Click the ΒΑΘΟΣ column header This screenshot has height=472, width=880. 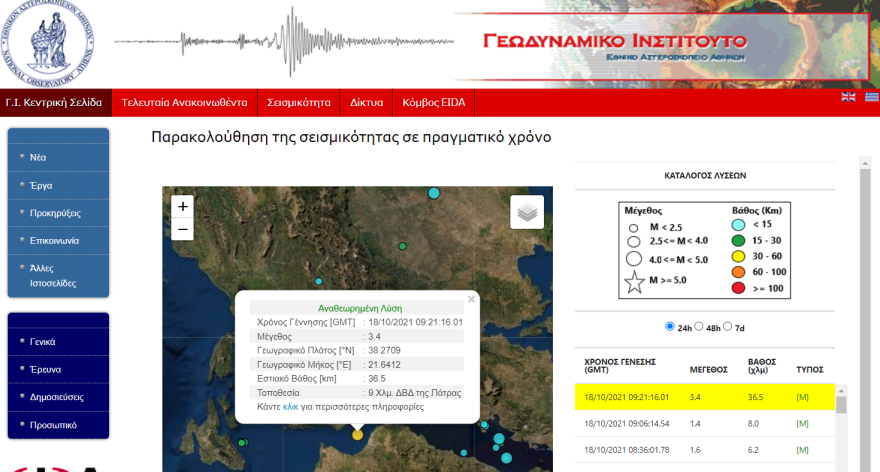pos(762,365)
